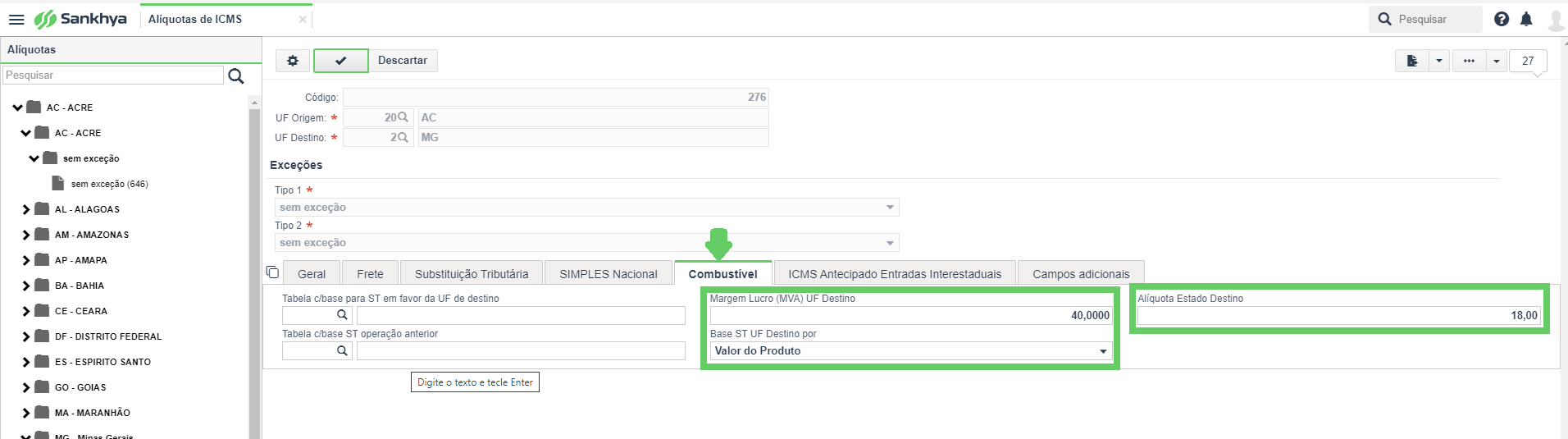
Task: Click the export document icon
Action: coord(1412,61)
